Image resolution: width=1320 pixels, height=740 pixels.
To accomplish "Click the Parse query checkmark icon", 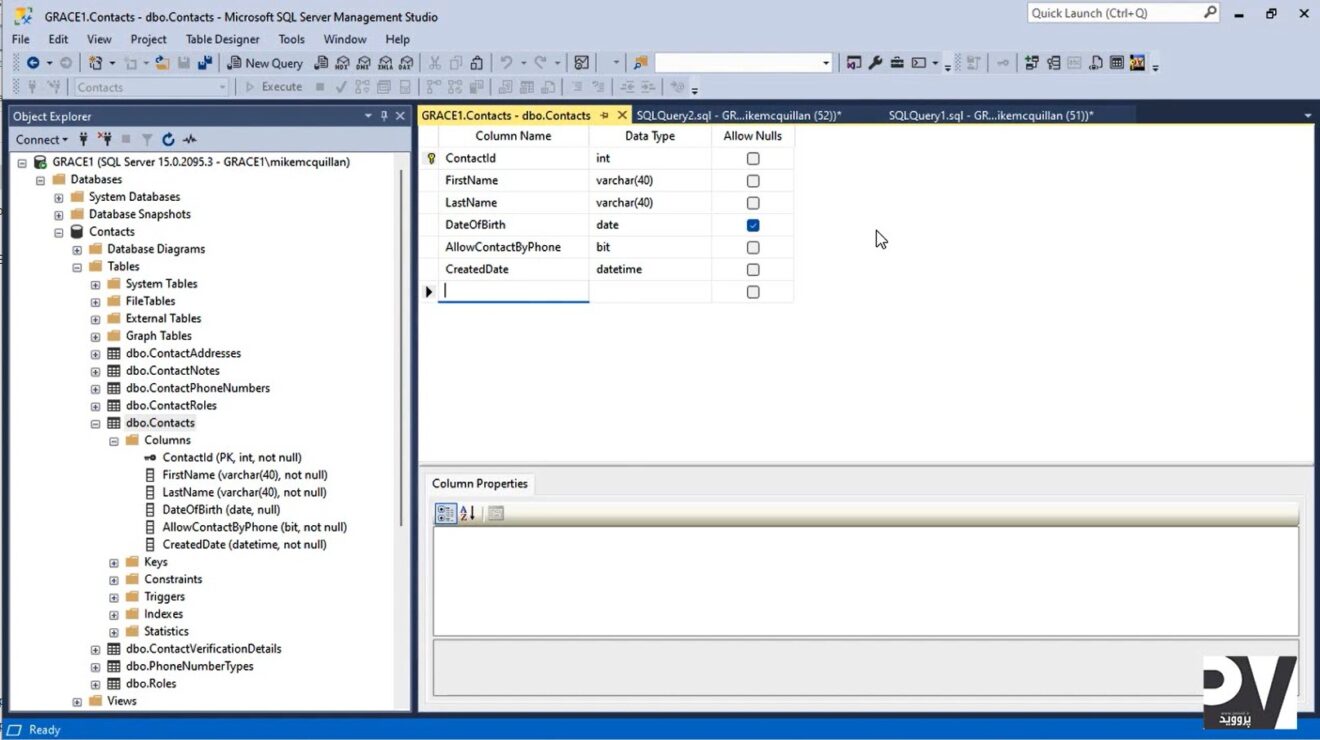I will (339, 87).
